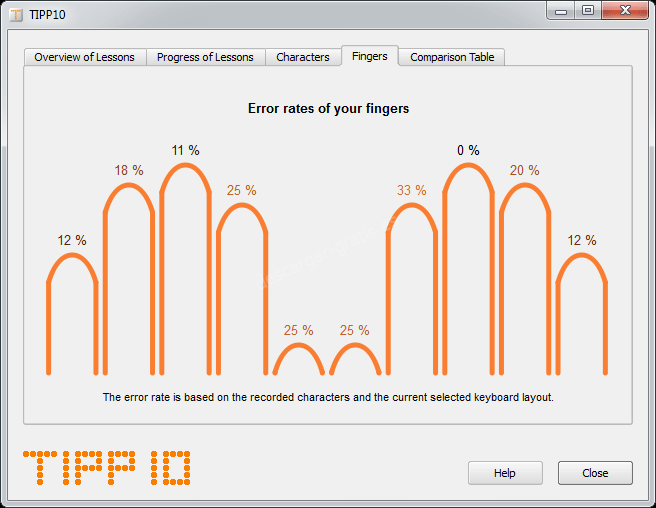Image resolution: width=656 pixels, height=508 pixels.
Task: Click the finger shape labeled 18 %
Action: (x=128, y=280)
